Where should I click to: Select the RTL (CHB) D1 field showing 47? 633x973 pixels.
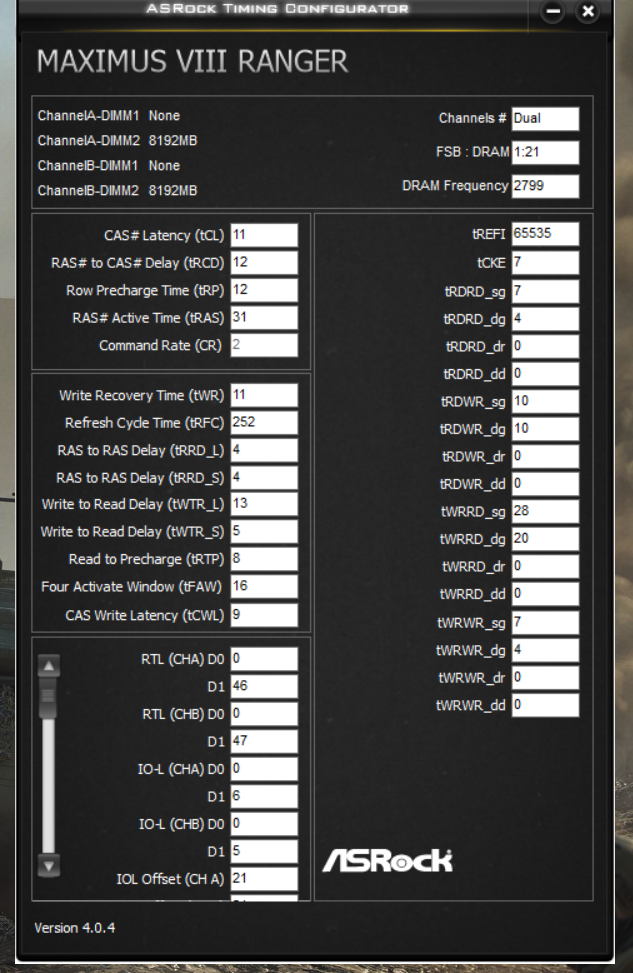(x=264, y=741)
